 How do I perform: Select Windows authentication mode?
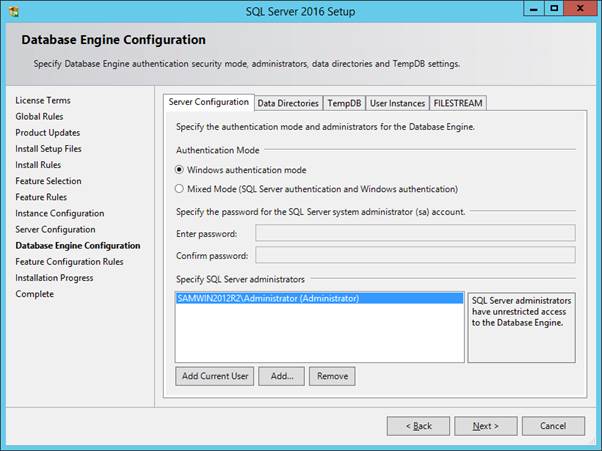click(x=241, y=170)
